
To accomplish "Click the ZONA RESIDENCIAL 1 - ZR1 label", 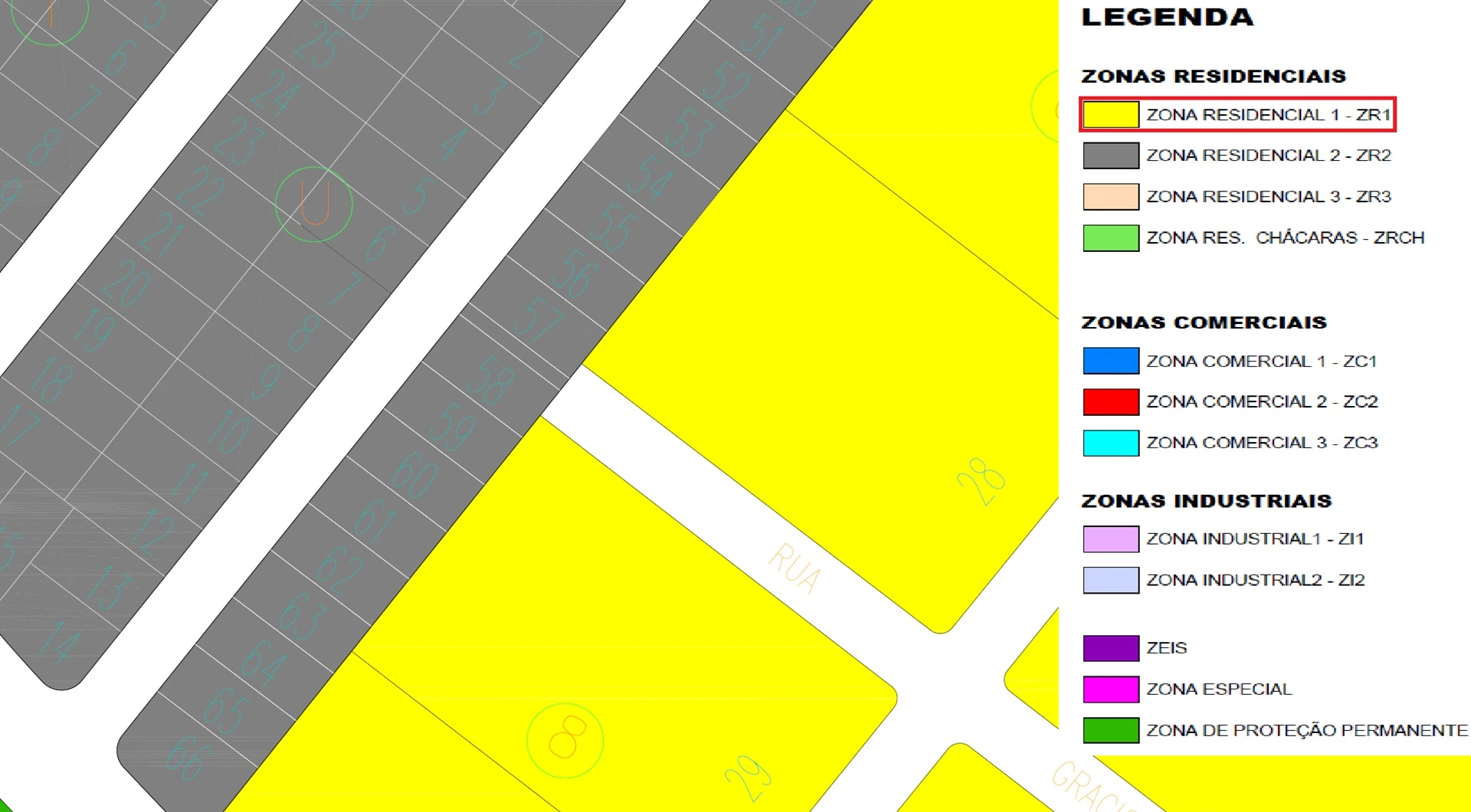I will (x=1268, y=115).
